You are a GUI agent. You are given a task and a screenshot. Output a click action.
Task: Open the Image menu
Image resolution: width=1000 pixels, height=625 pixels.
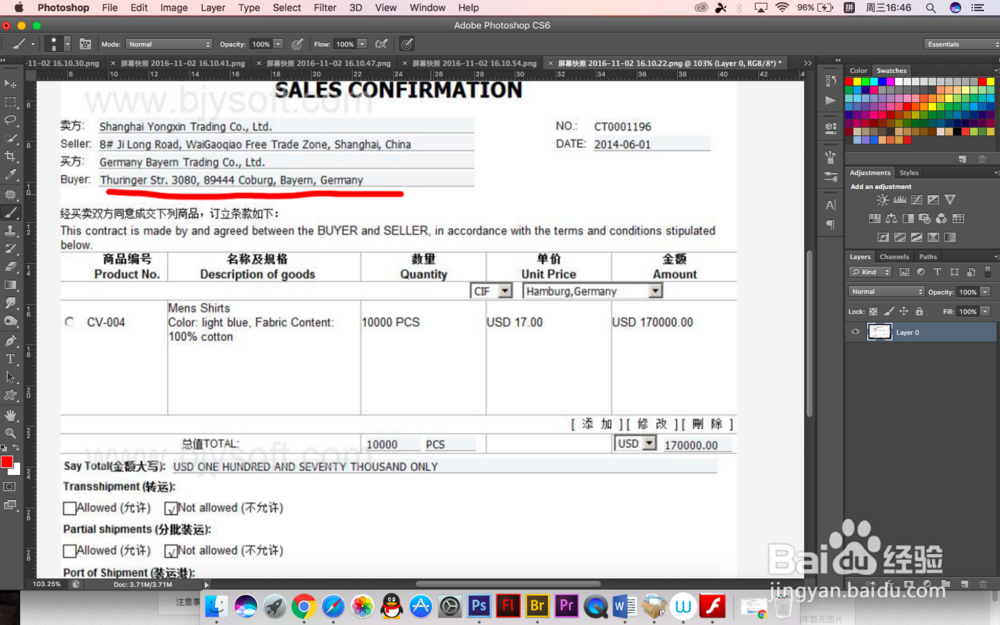pyautogui.click(x=173, y=8)
